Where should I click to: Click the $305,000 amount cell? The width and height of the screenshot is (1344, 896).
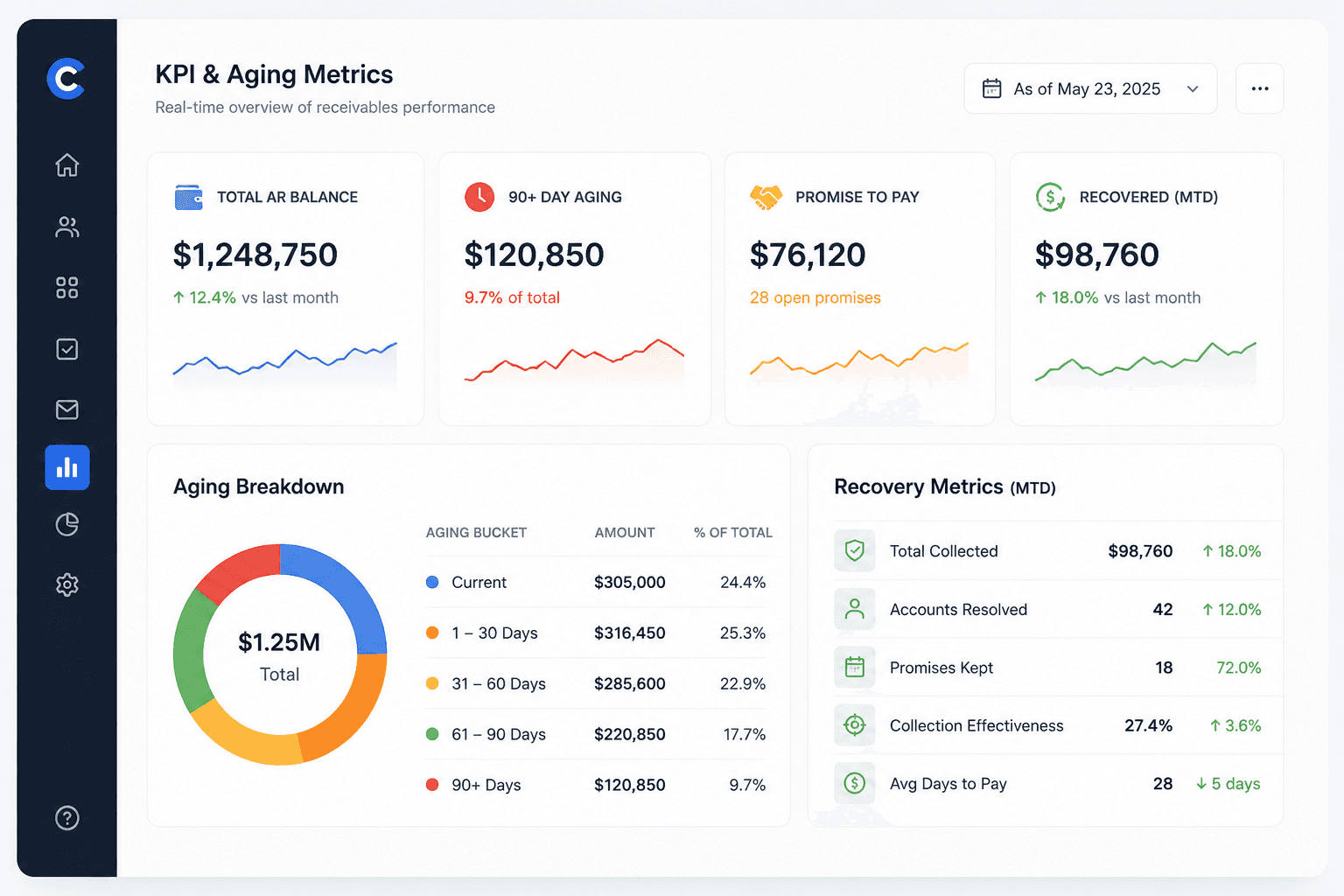tap(630, 582)
